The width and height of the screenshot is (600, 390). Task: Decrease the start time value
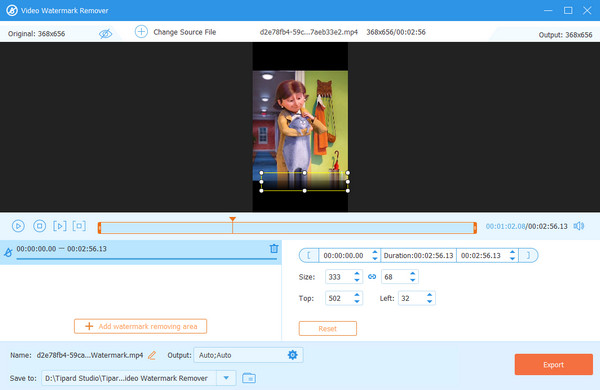(375, 259)
